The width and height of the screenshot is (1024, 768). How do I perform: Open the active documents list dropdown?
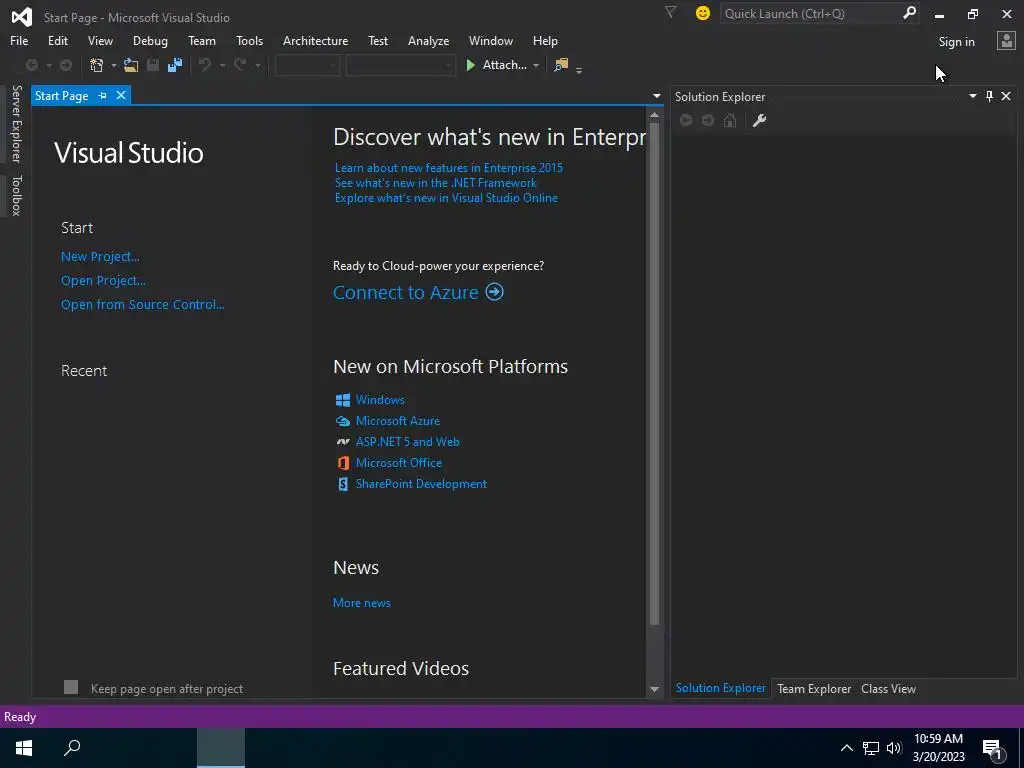coord(656,96)
